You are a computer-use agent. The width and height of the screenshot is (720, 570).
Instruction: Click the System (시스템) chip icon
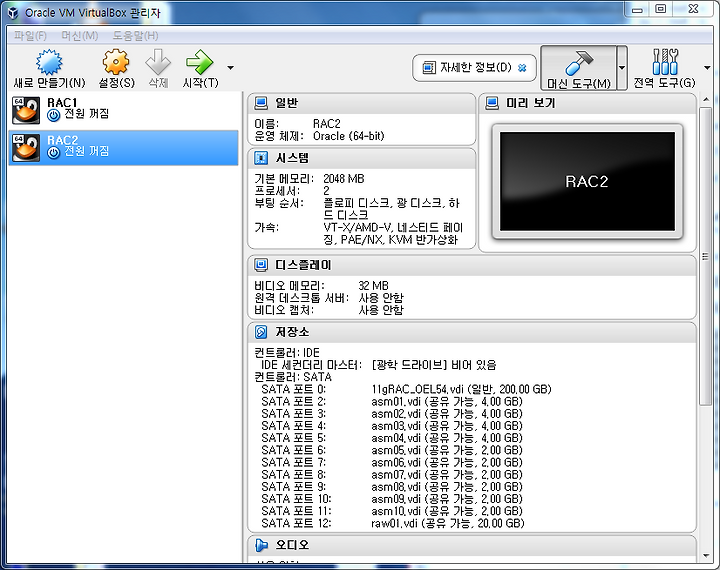261,158
